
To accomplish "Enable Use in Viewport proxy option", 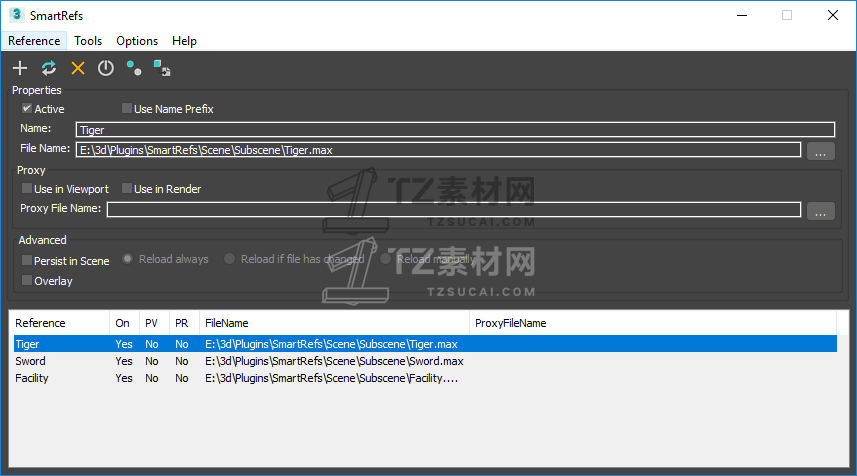I will pos(26,188).
